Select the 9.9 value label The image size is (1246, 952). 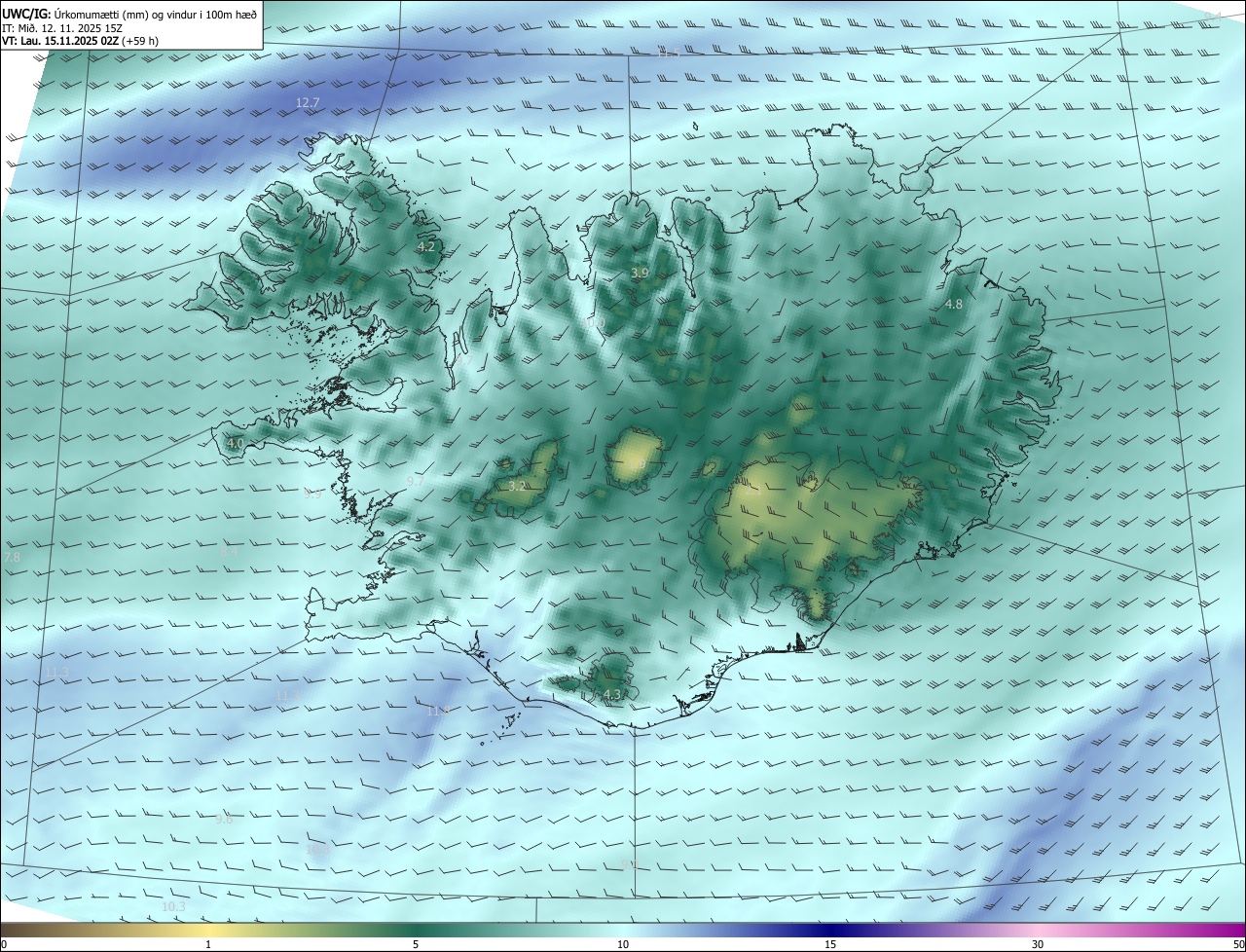(x=312, y=494)
